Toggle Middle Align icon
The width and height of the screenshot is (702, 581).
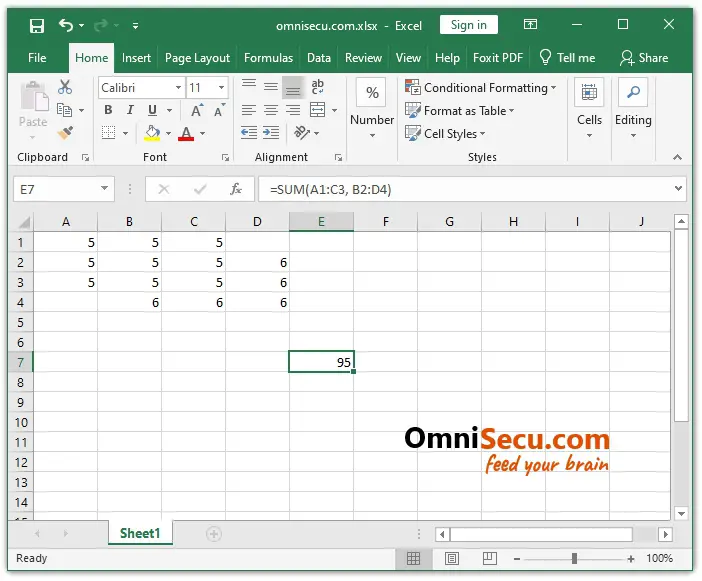click(x=271, y=86)
